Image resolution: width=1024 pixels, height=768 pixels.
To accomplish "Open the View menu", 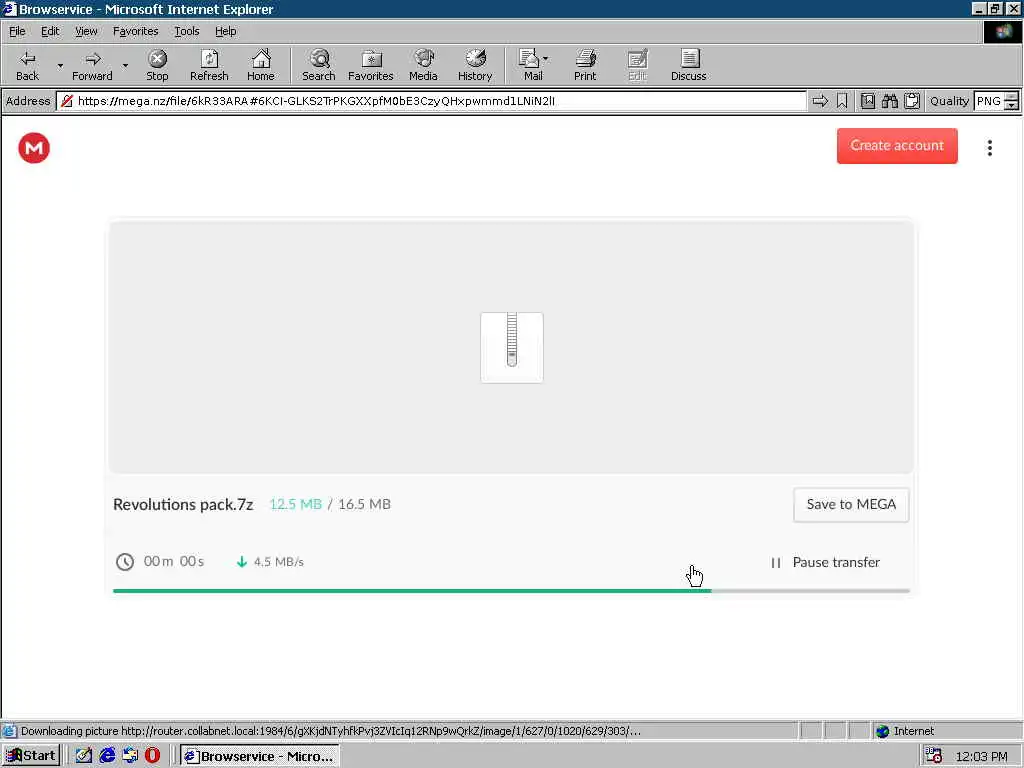I will [x=86, y=31].
